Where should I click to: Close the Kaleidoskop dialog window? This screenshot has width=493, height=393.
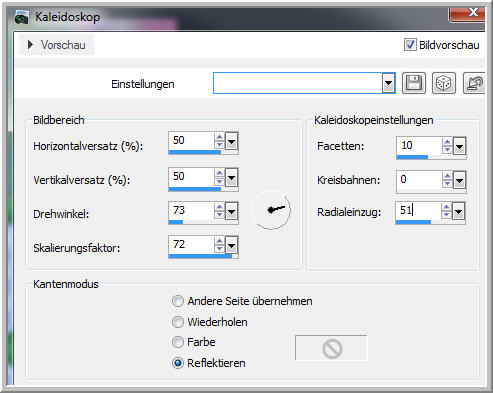(468, 14)
